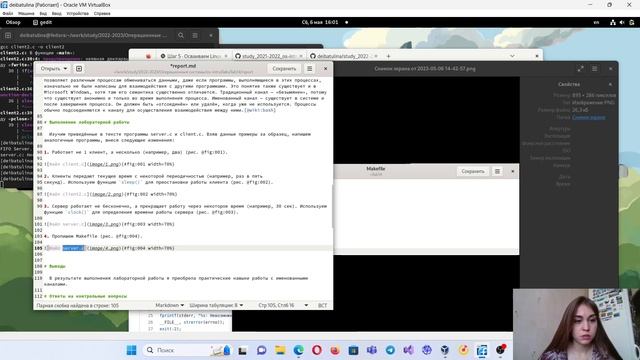Open the Microsoft Store icon on taskbar

click(353, 350)
